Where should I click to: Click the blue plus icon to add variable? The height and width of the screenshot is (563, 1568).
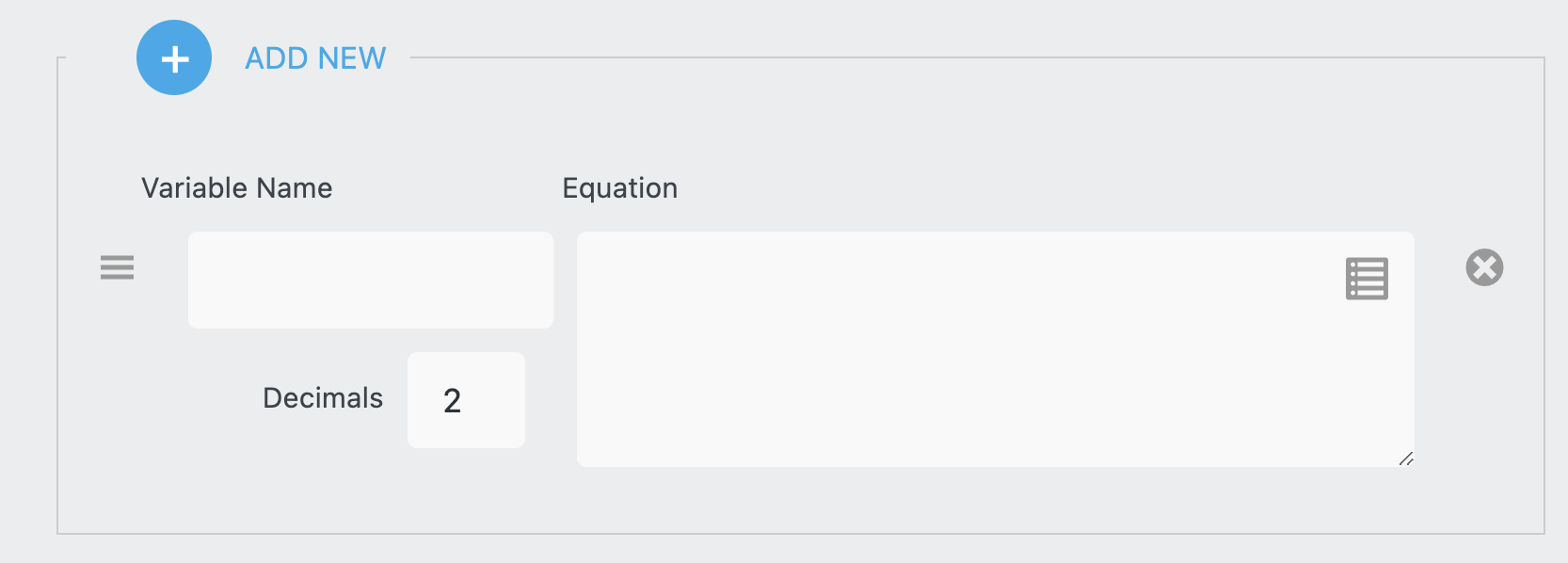point(174,57)
